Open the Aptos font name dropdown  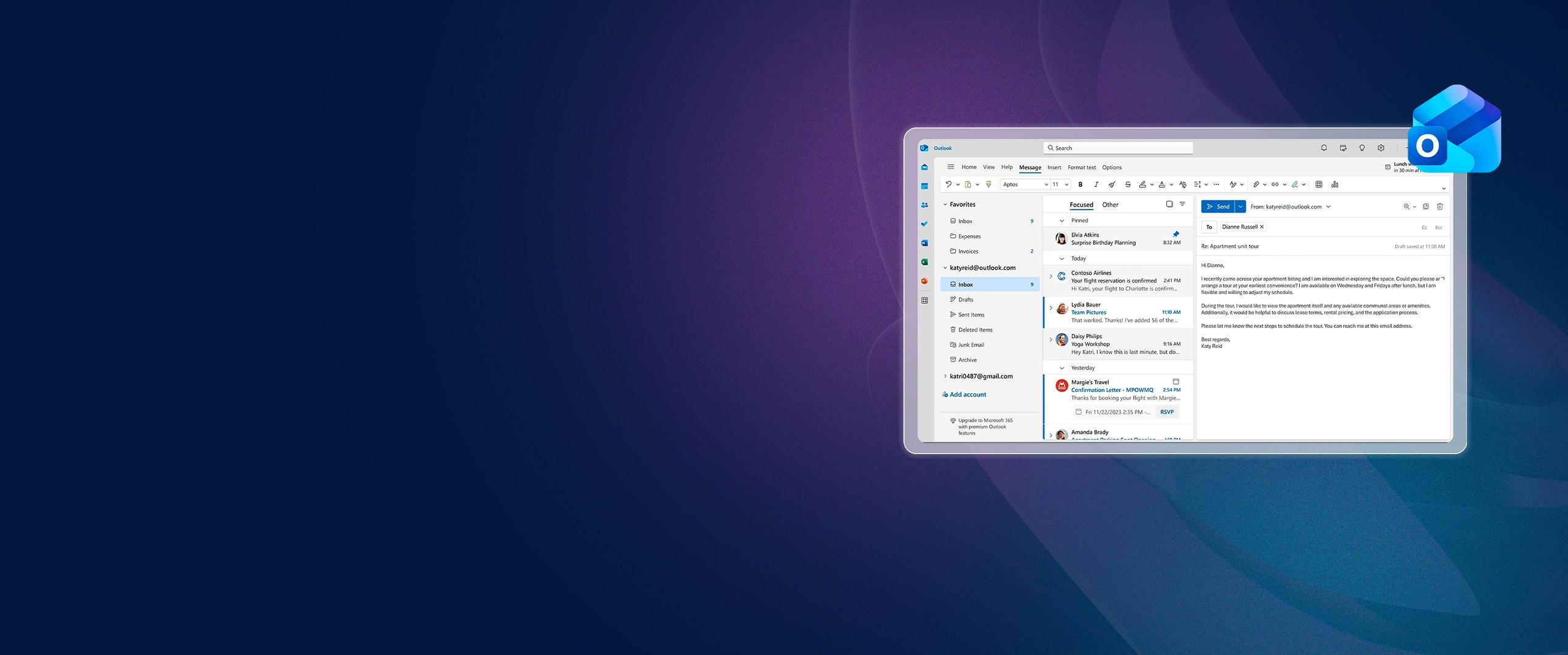(x=1025, y=184)
